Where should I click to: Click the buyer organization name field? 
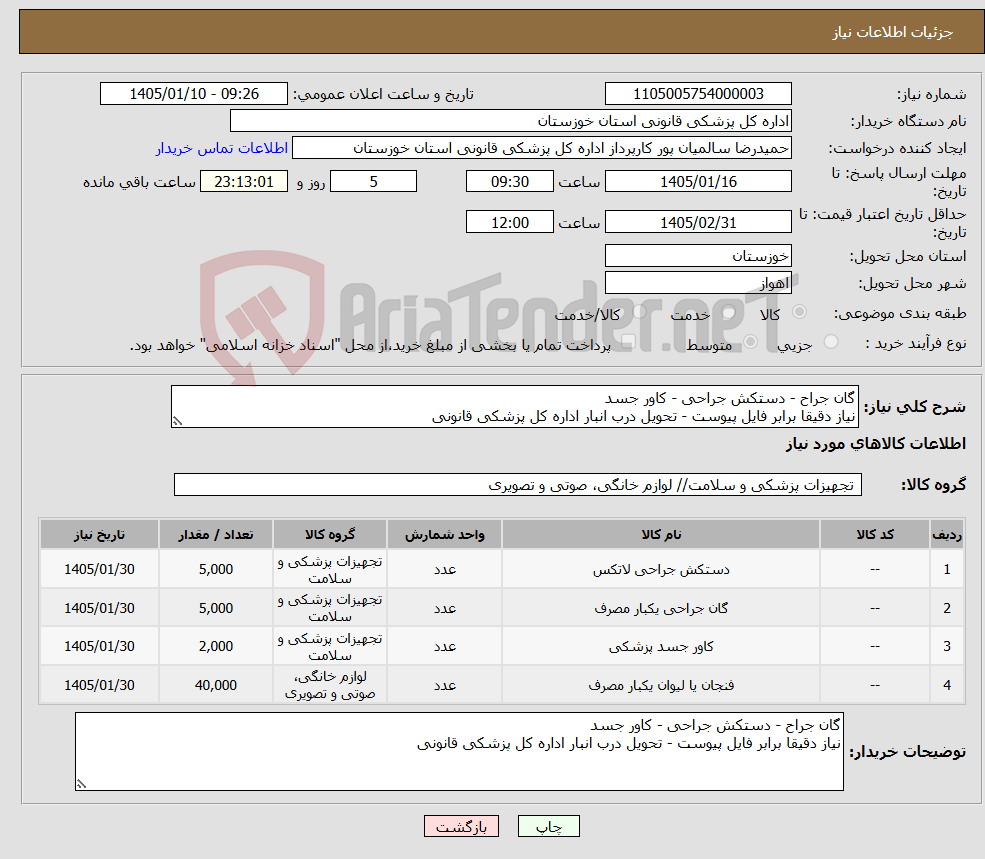[x=511, y=121]
